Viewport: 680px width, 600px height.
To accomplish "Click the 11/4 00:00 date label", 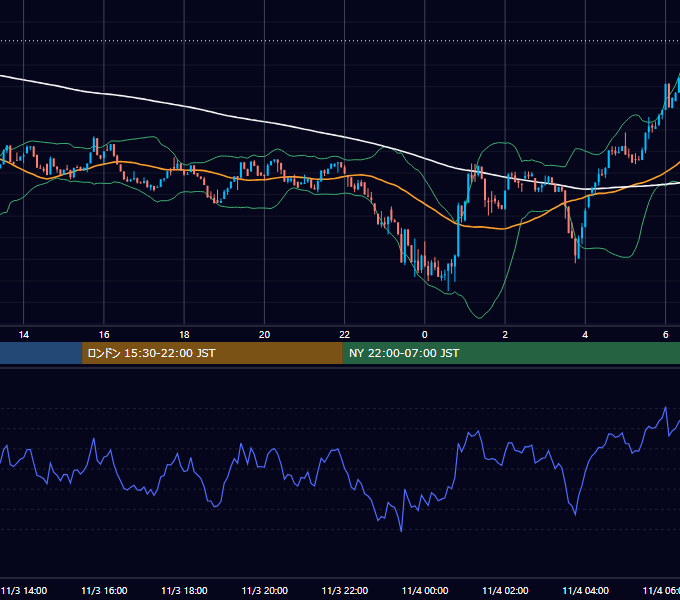I will 425,590.
